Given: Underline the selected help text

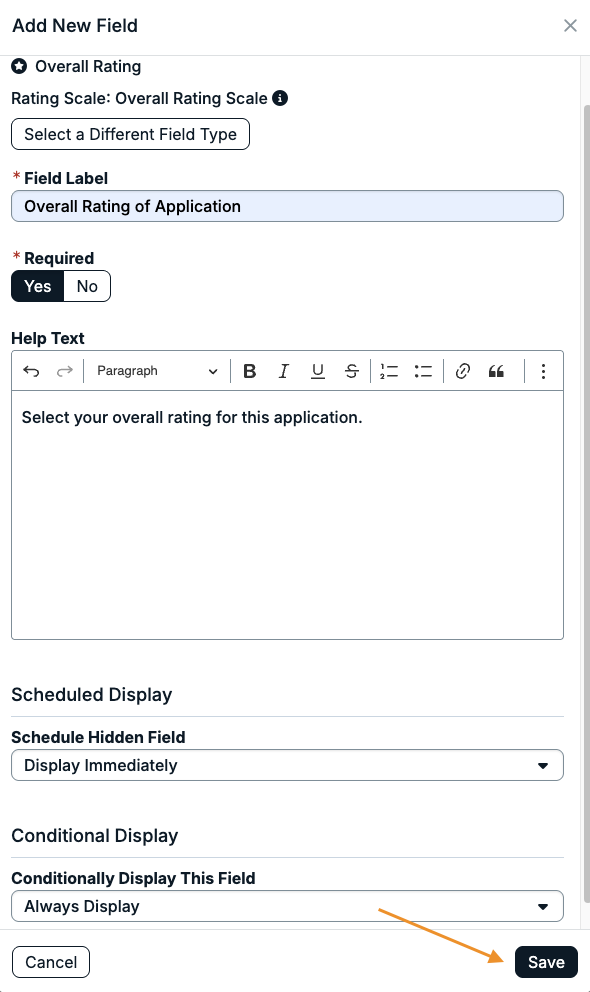Looking at the screenshot, I should click(318, 371).
